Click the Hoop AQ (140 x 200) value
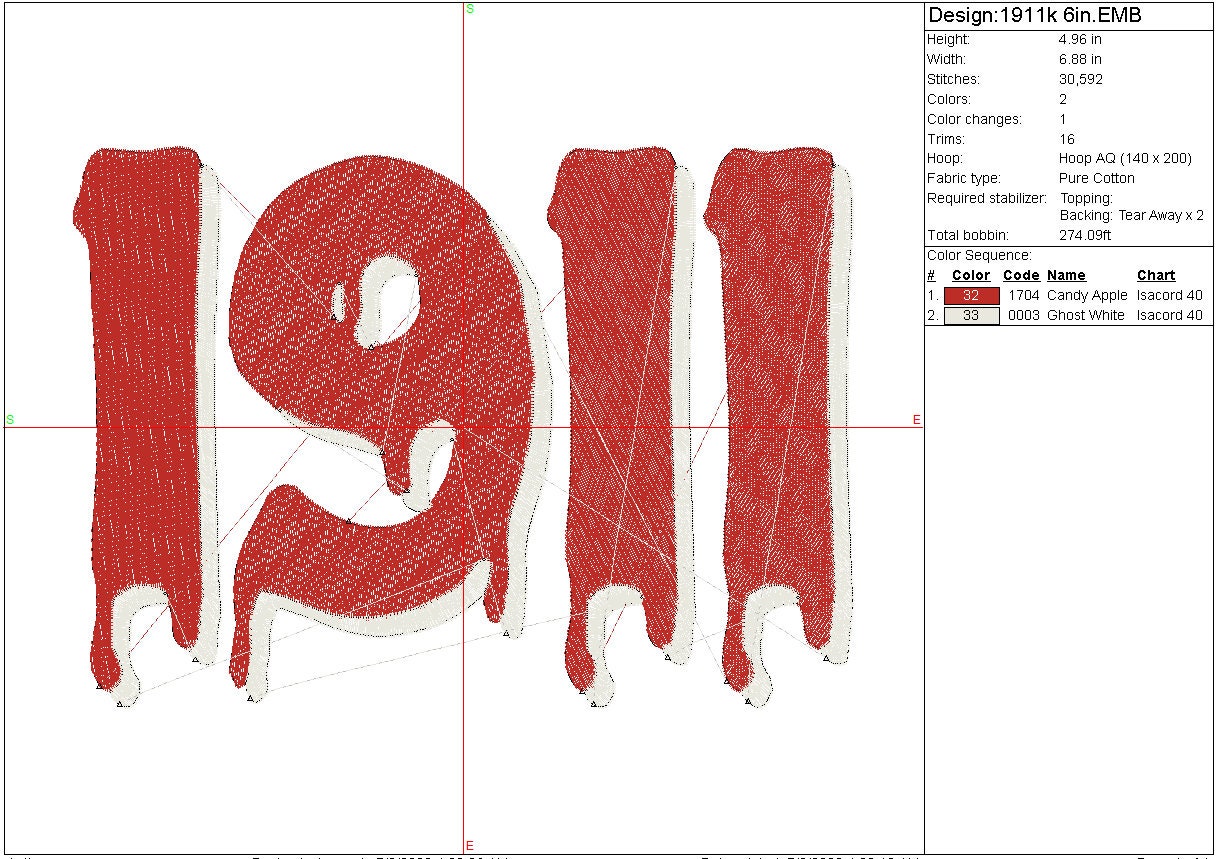1219x859 pixels. pyautogui.click(x=1125, y=159)
